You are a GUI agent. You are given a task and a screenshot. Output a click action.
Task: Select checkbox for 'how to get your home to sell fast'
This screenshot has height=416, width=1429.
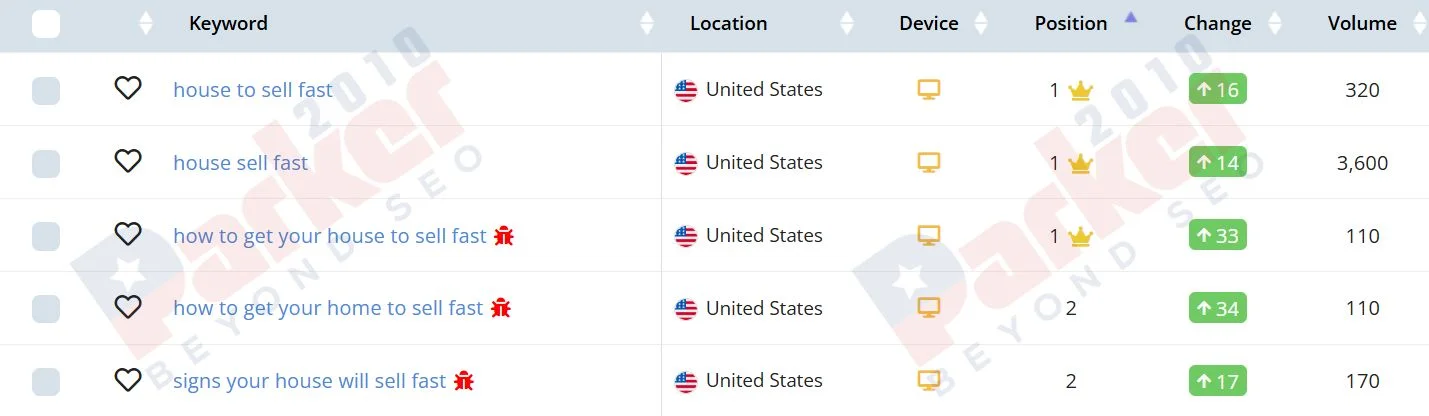tap(46, 309)
